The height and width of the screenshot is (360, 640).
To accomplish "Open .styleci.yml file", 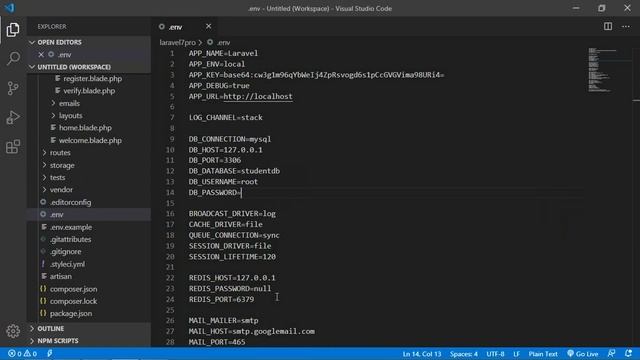I will [67, 264].
